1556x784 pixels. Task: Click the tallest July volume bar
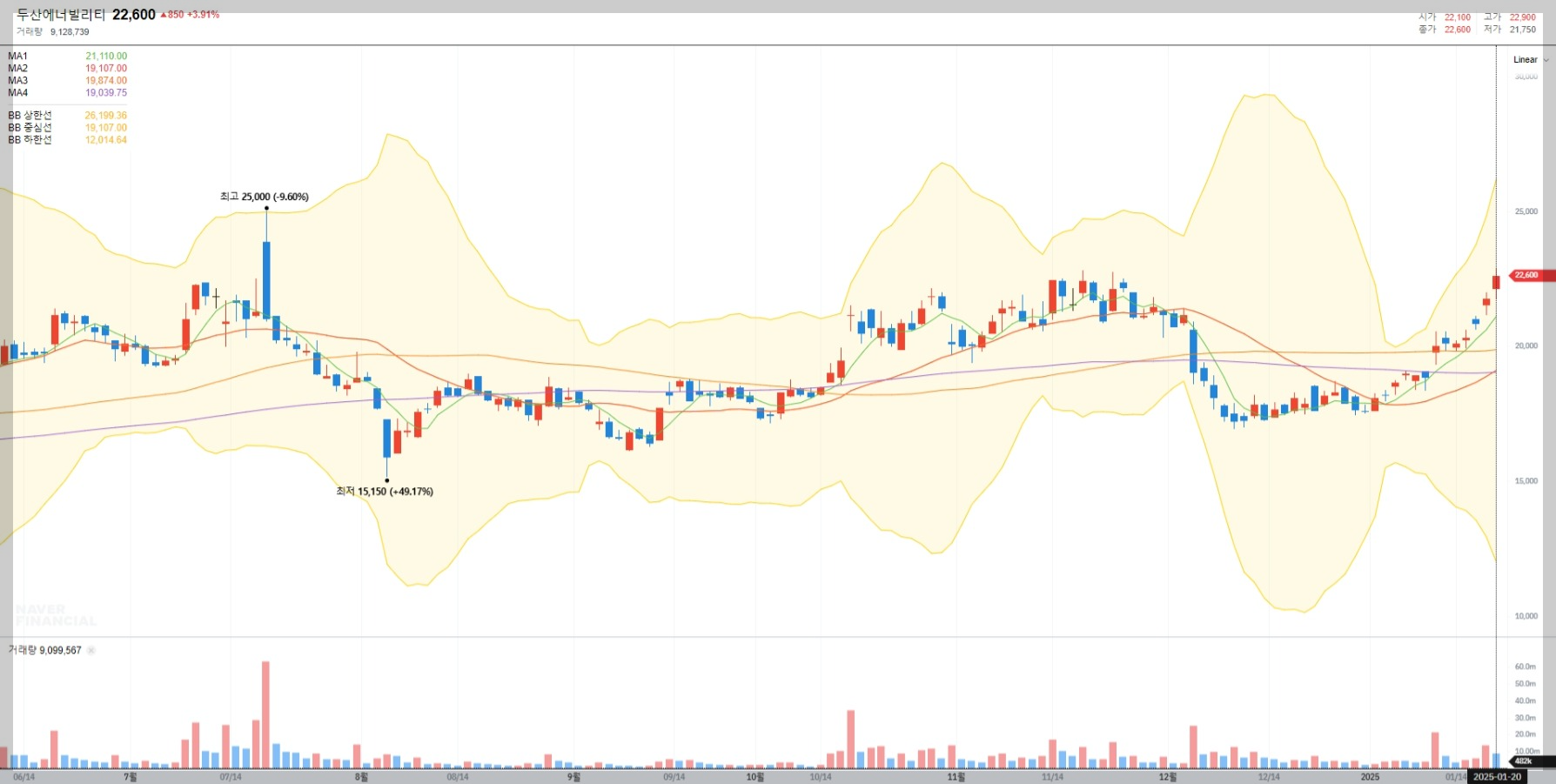point(265,715)
